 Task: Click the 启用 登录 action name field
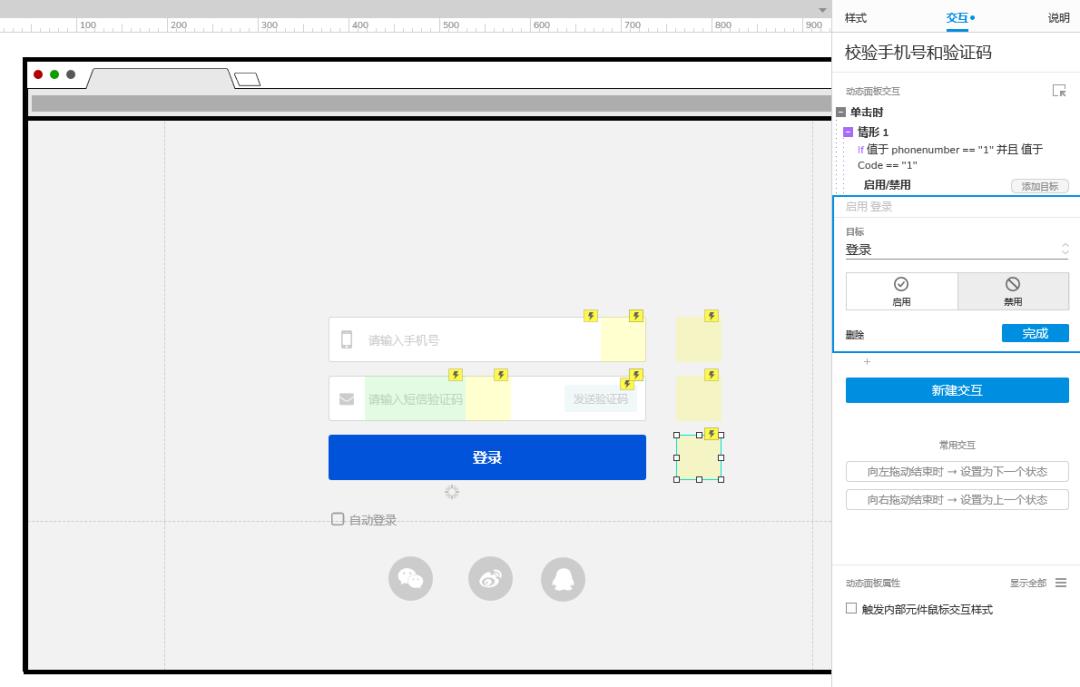click(957, 207)
